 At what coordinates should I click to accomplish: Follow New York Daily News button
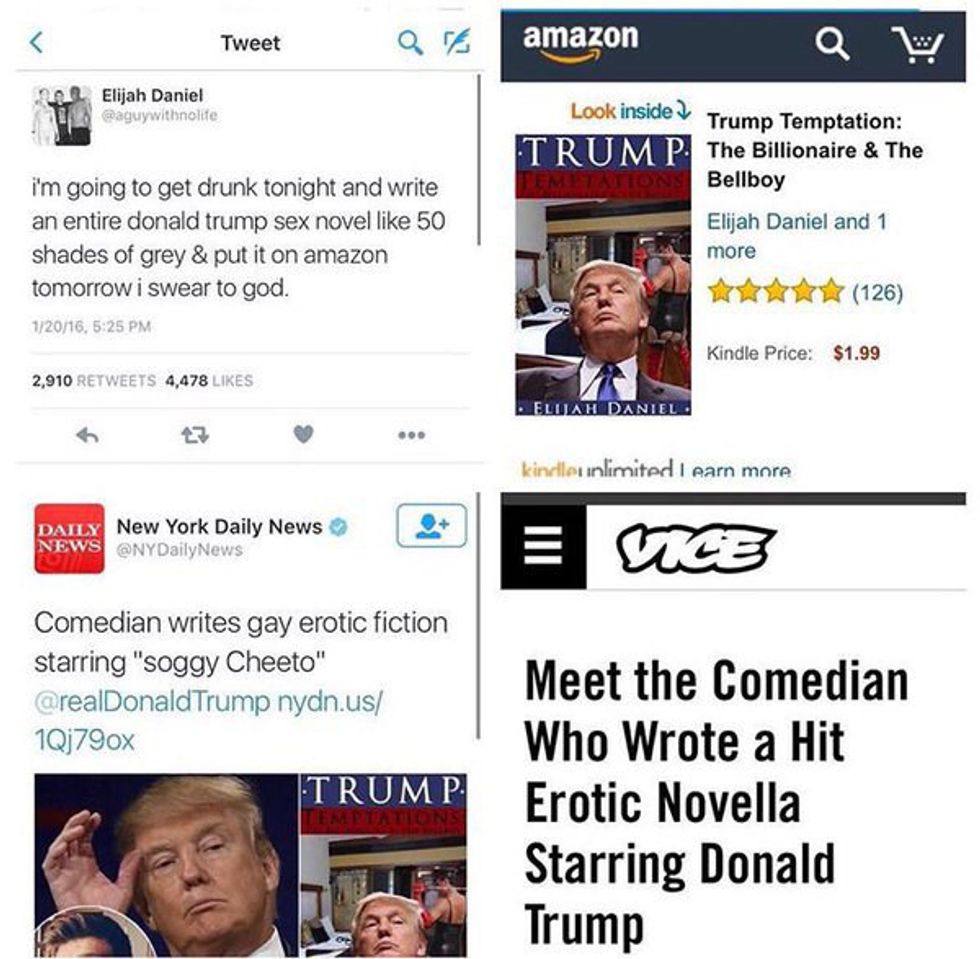click(431, 525)
